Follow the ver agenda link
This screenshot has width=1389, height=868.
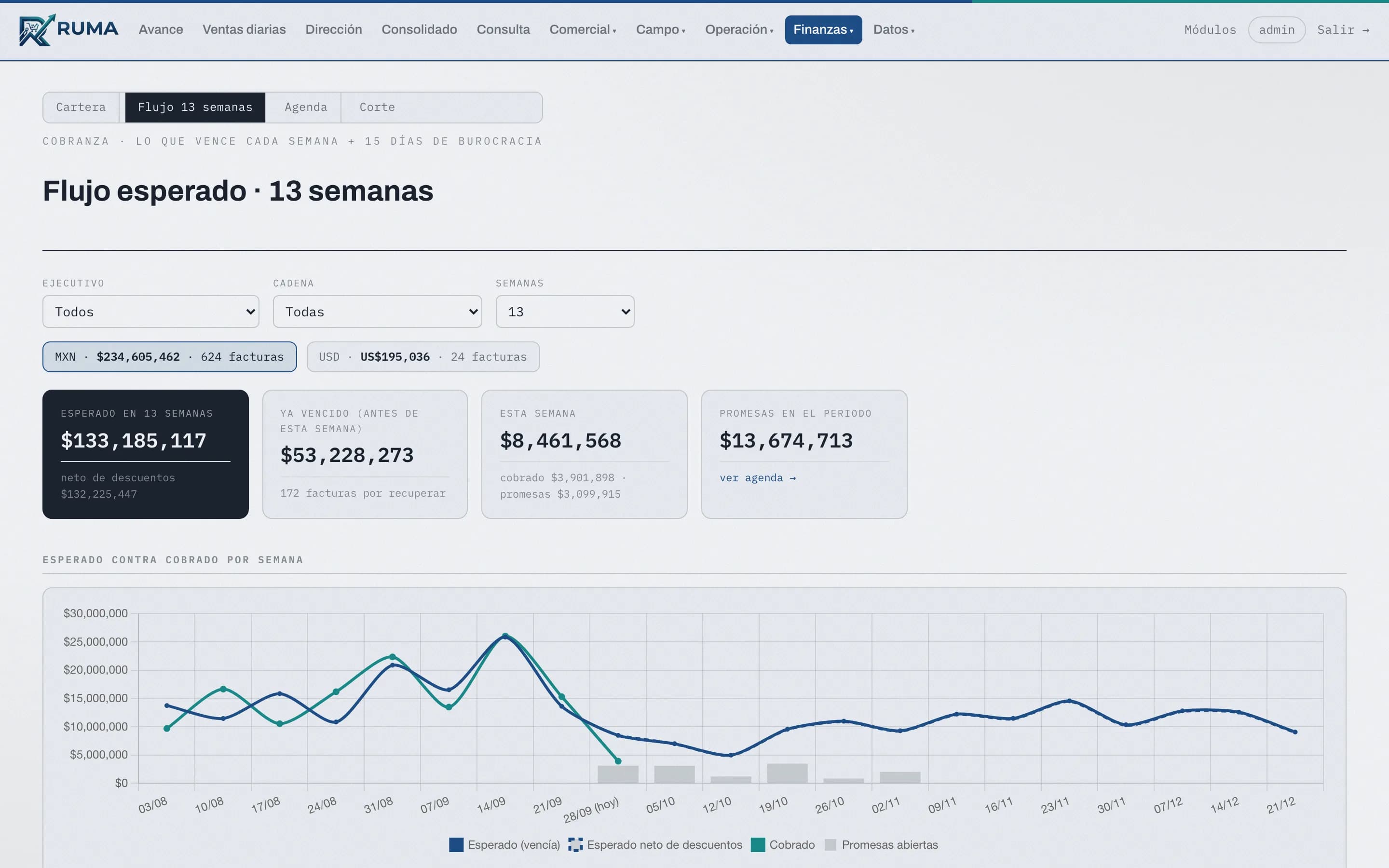click(758, 477)
